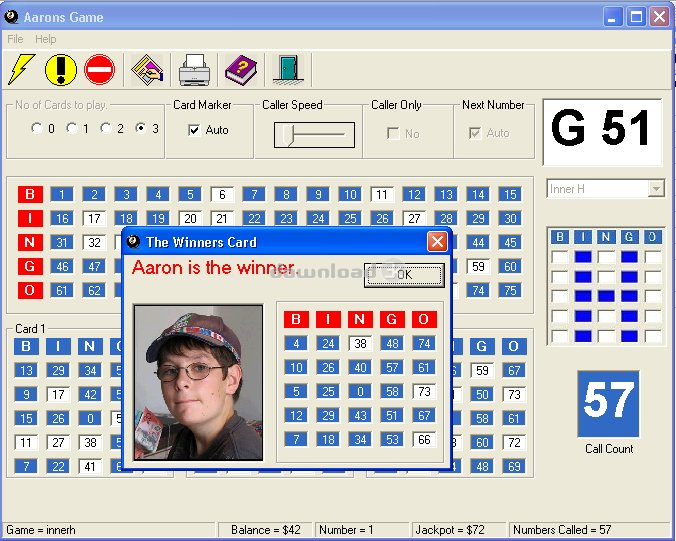Click the printer icon in toolbar
Screen dimensions: 676x541
click(194, 69)
